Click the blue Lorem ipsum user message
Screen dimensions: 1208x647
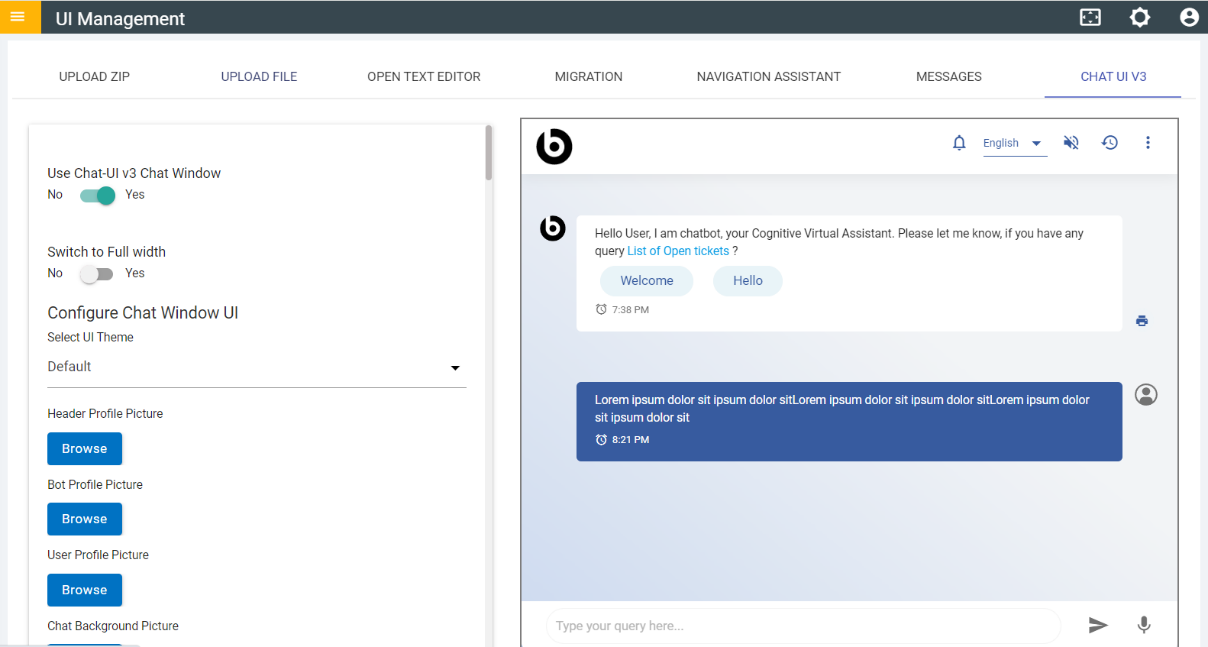(x=849, y=421)
